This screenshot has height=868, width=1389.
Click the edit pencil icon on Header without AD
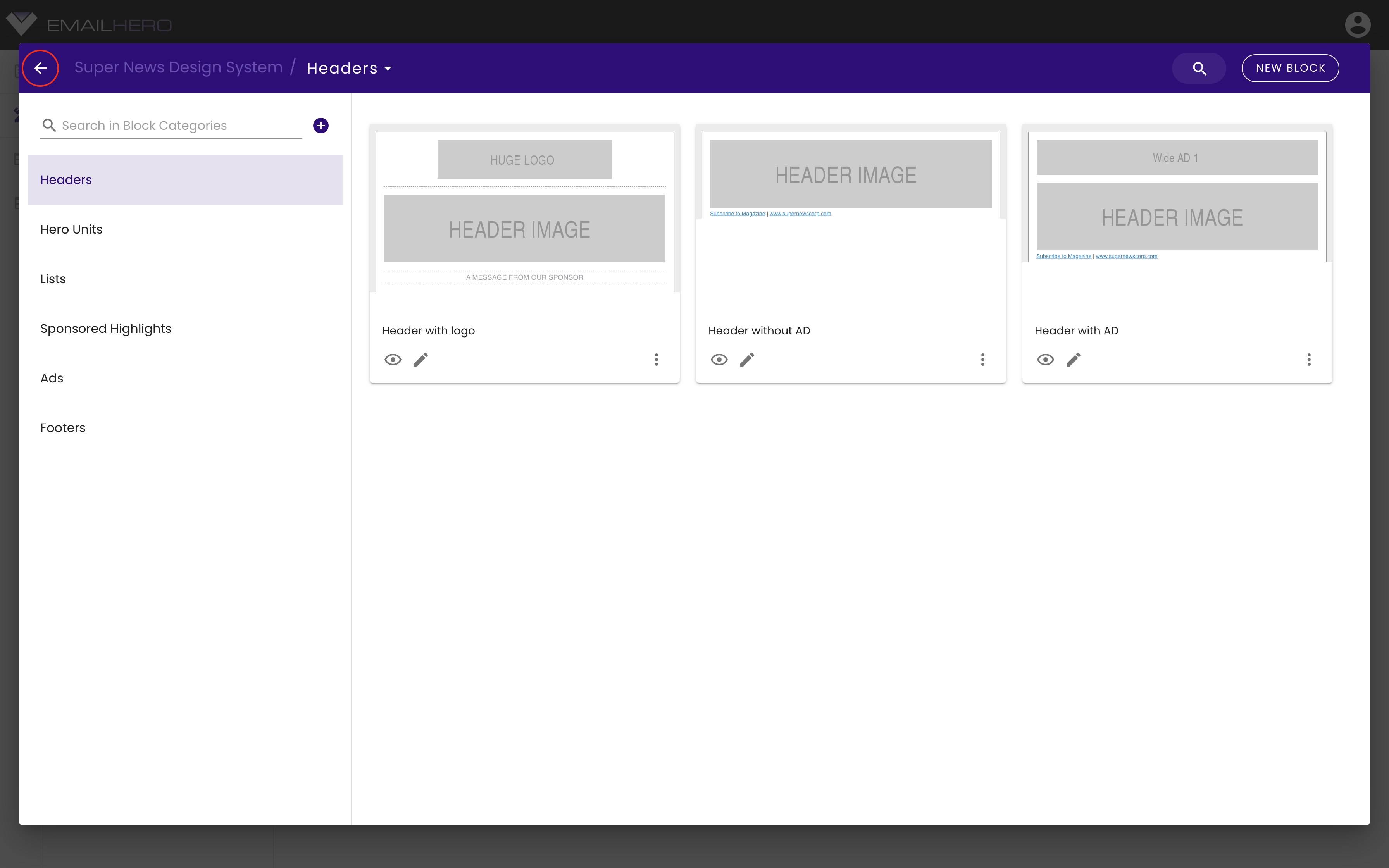747,359
